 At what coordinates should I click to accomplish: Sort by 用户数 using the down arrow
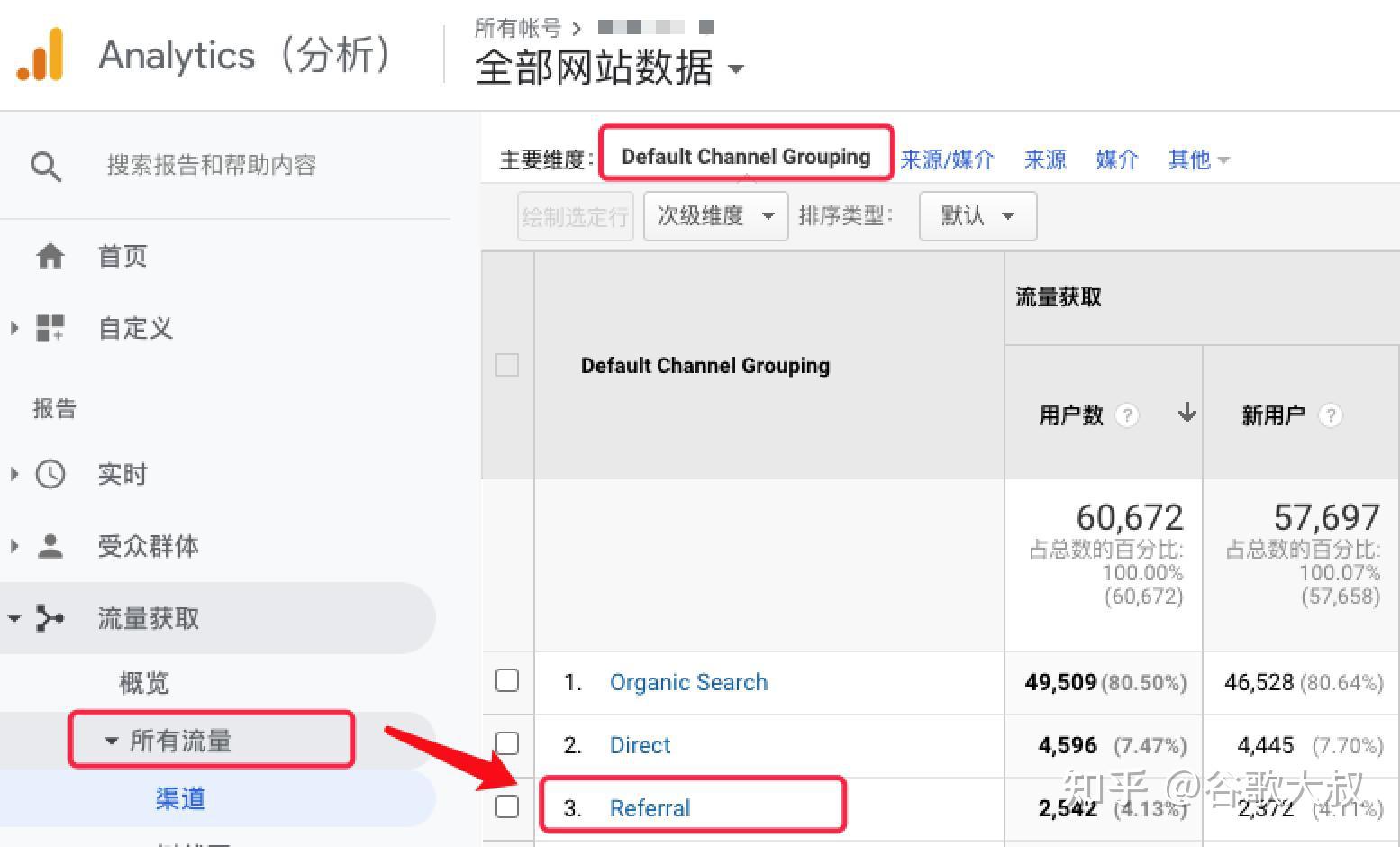click(1187, 413)
